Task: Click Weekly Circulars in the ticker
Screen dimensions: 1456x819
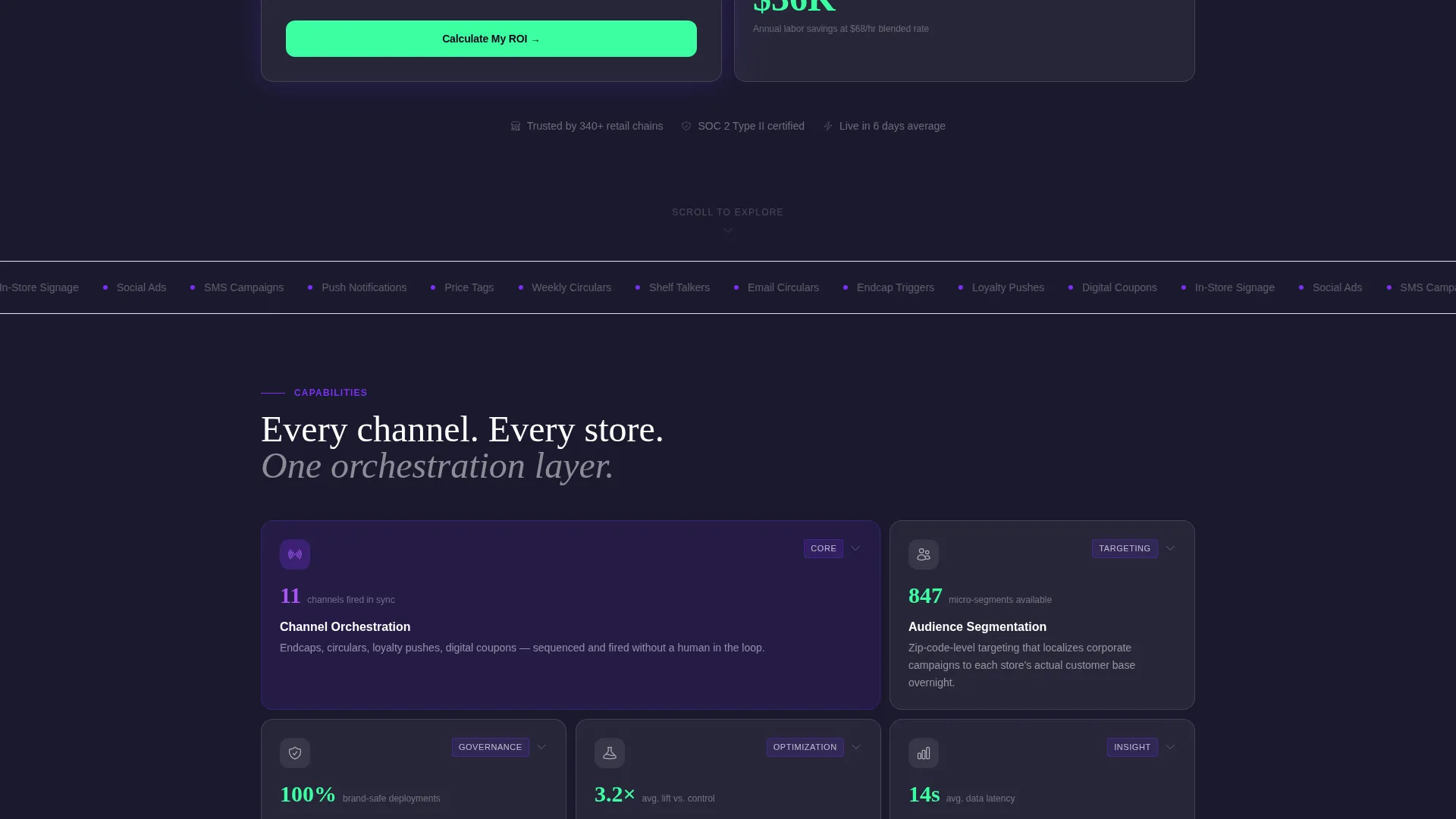Action: coord(571,287)
